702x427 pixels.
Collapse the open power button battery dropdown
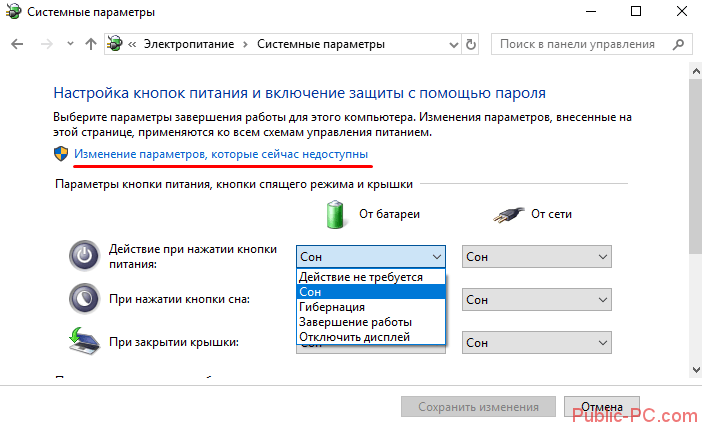point(371,256)
